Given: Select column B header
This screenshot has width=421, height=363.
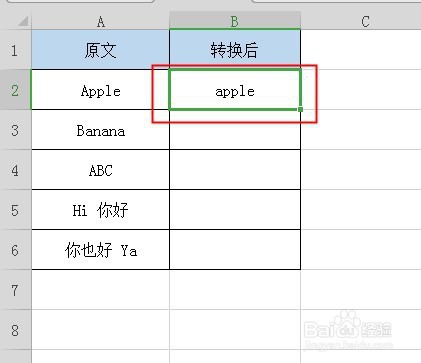Looking at the screenshot, I should pos(235,22).
